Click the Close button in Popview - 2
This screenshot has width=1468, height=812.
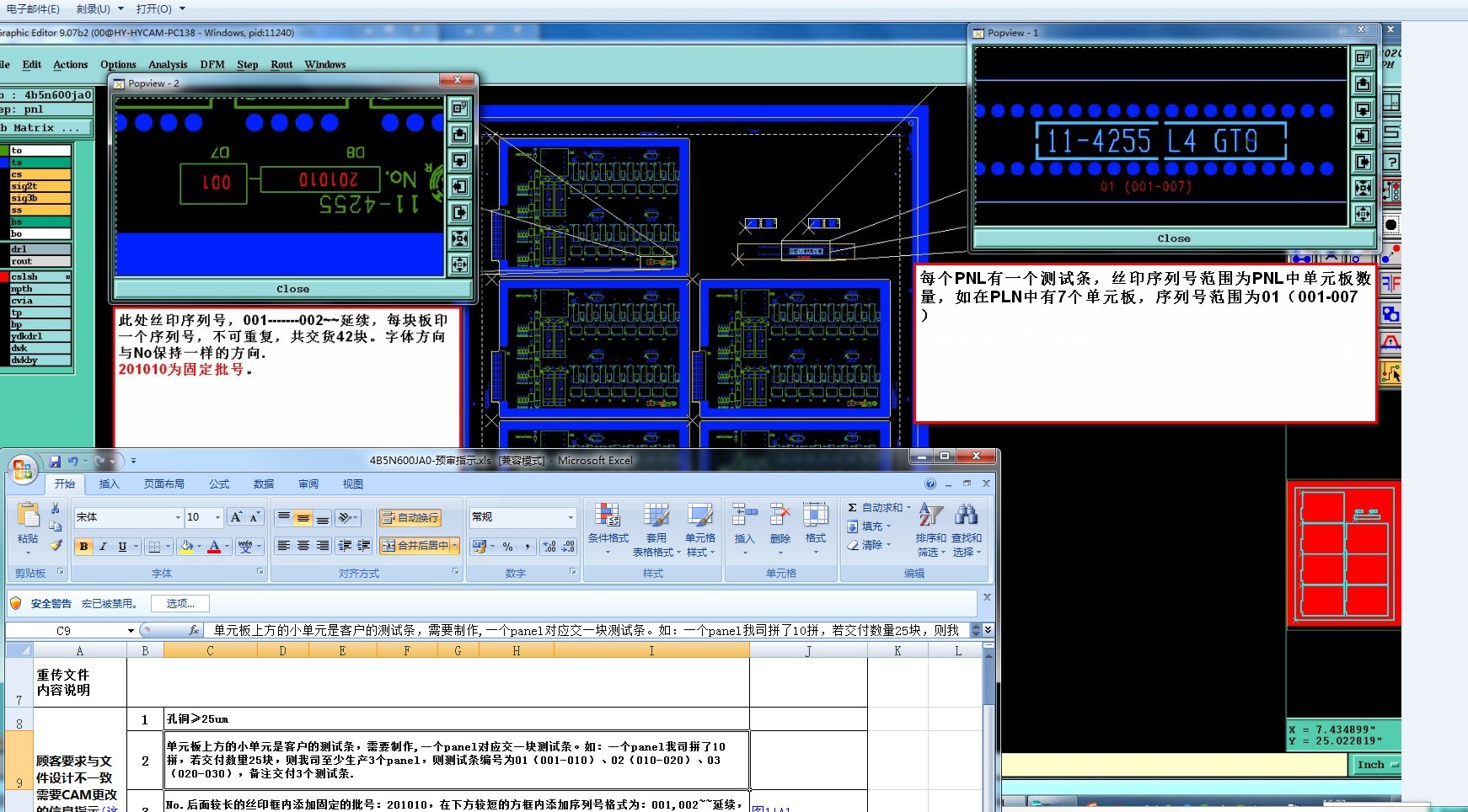click(292, 289)
